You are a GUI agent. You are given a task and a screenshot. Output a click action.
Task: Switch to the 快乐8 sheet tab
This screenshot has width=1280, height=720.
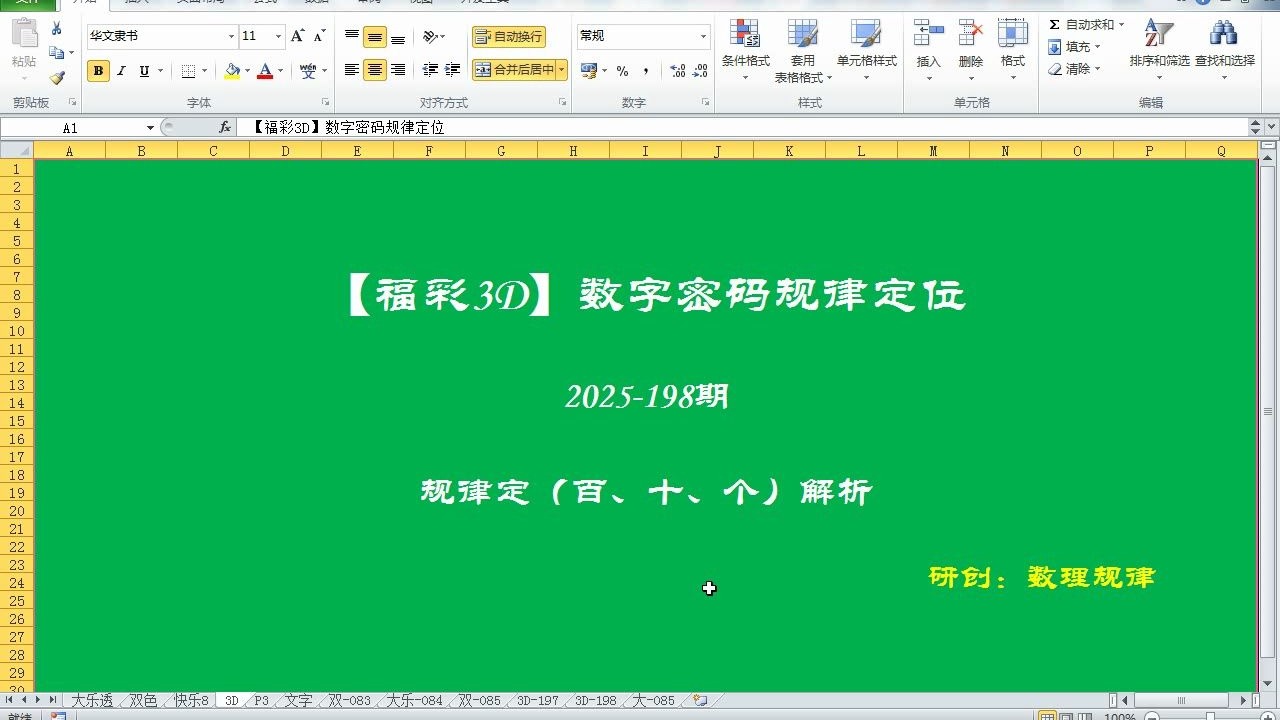(x=191, y=701)
